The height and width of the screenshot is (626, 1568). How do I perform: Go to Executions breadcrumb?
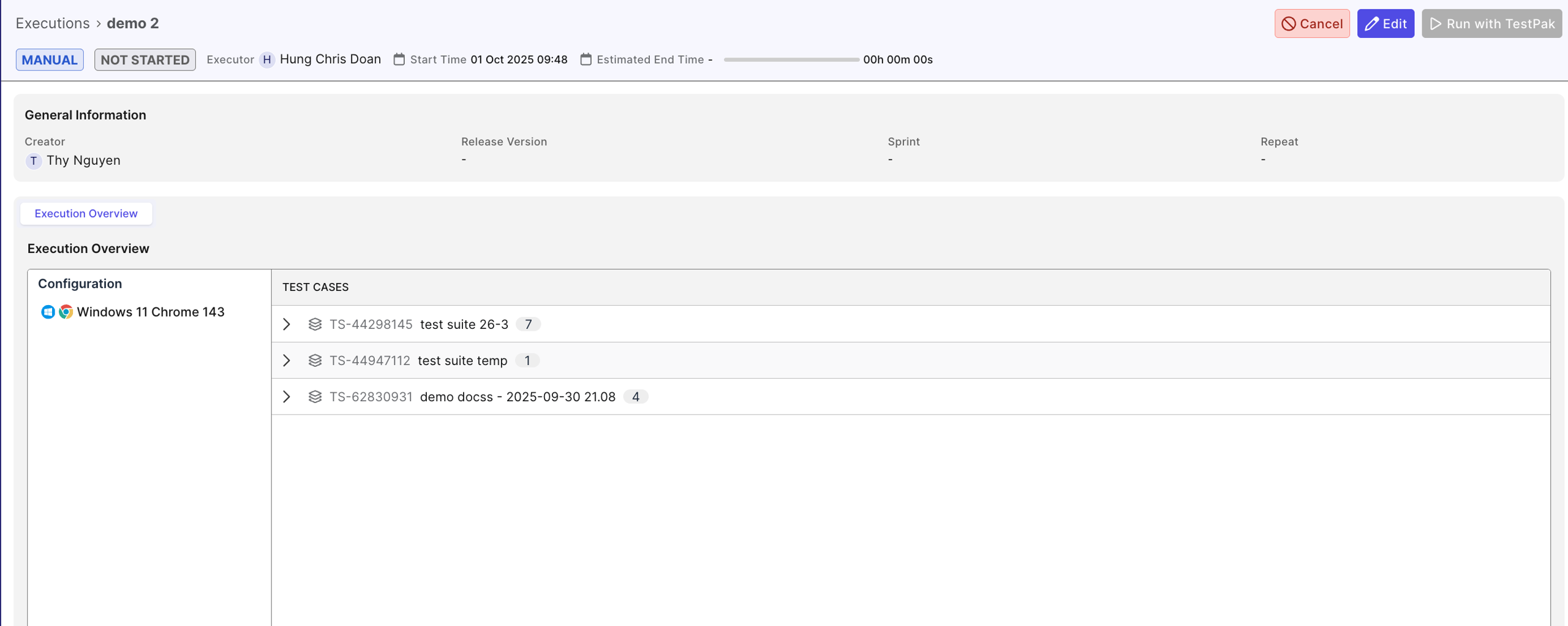tap(53, 23)
